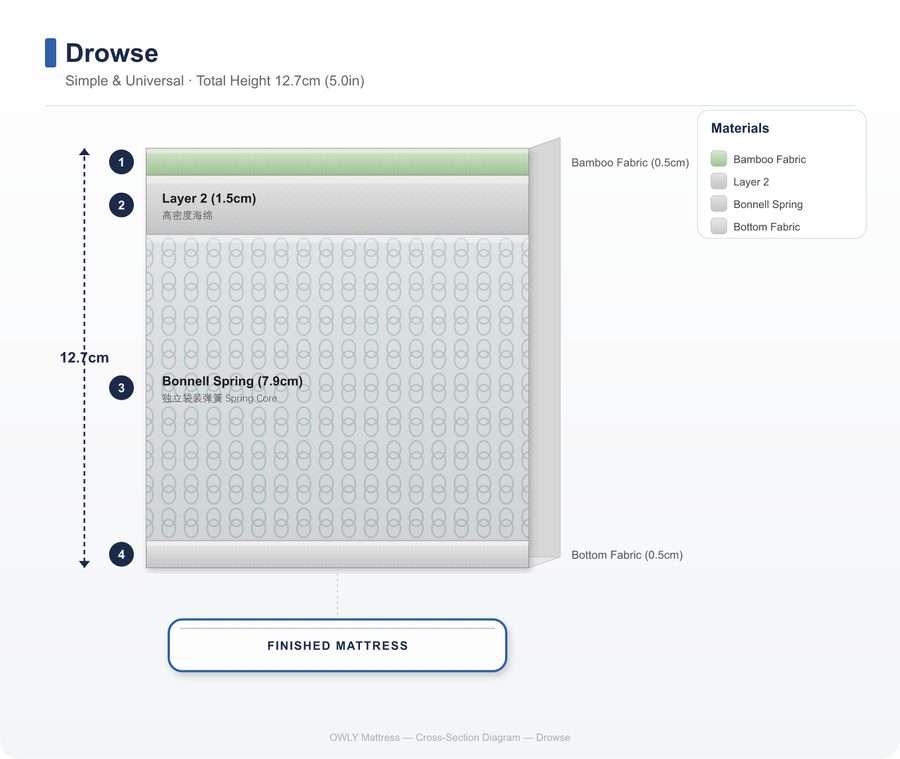Image resolution: width=900 pixels, height=759 pixels.
Task: Click the Bonnell Spring legend swatch
Action: tap(719, 204)
